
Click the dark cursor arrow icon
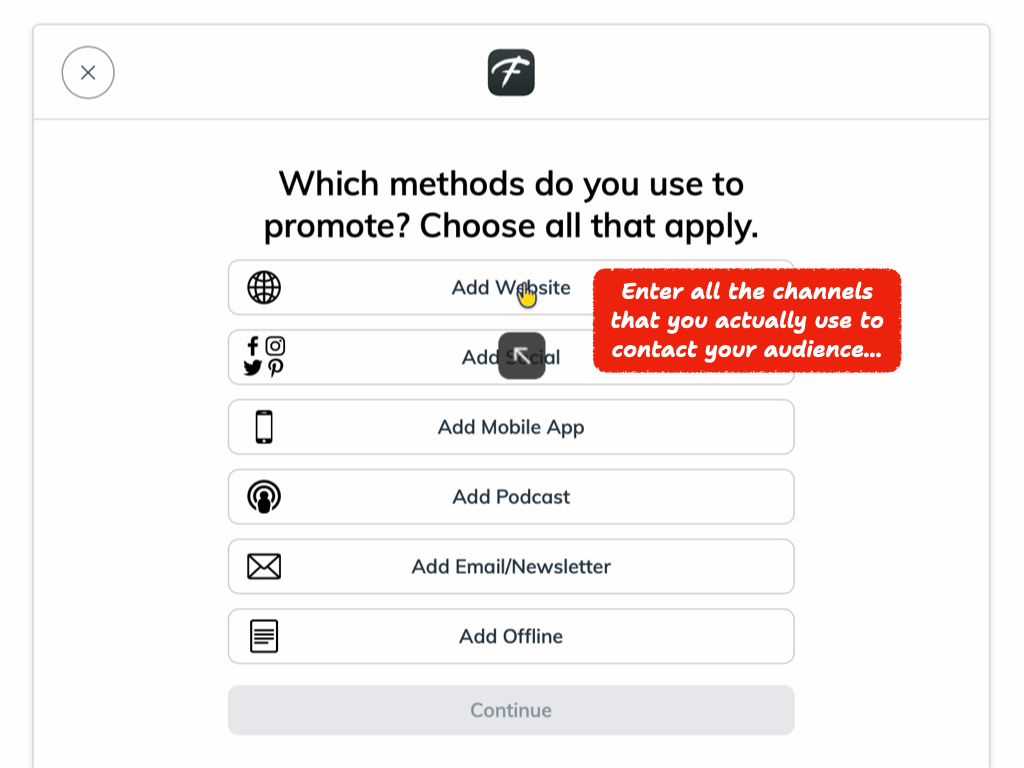pos(522,356)
